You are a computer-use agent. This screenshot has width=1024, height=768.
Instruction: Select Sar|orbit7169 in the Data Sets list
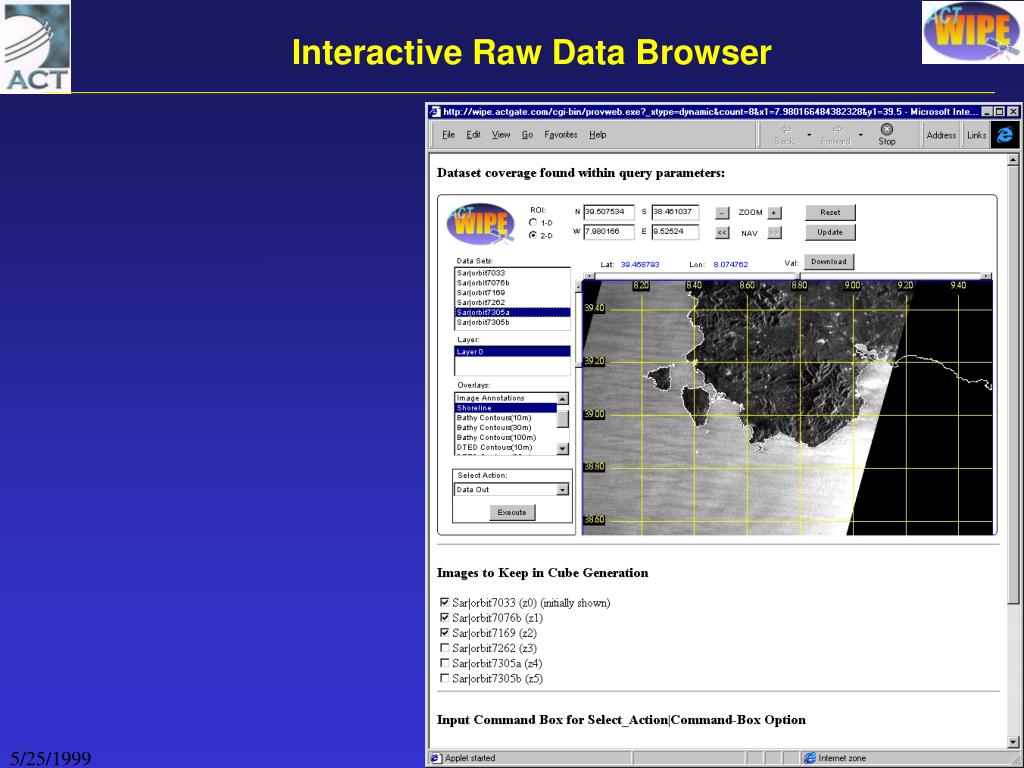coord(512,293)
